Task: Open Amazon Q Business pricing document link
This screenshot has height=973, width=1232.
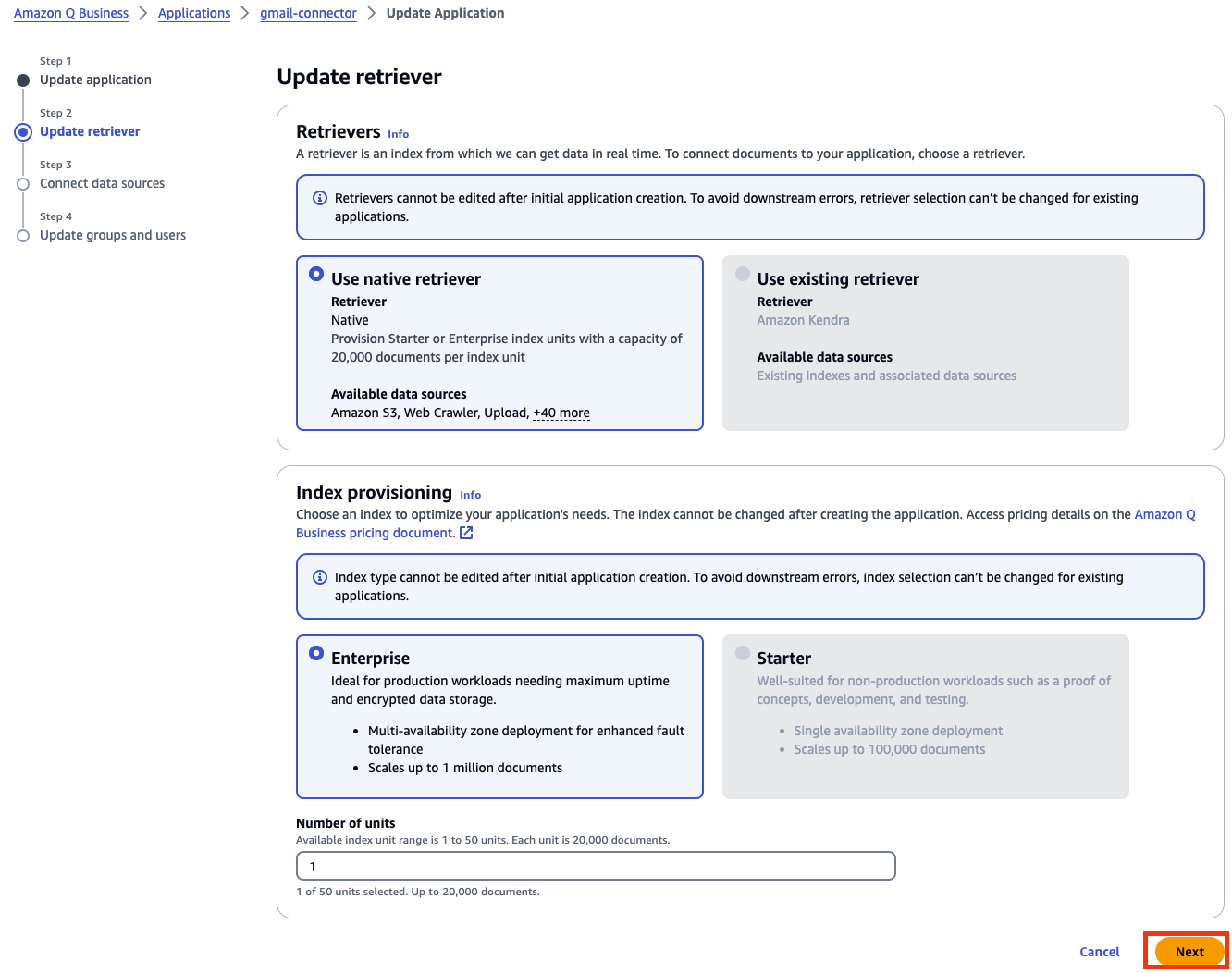Action: 745,523
